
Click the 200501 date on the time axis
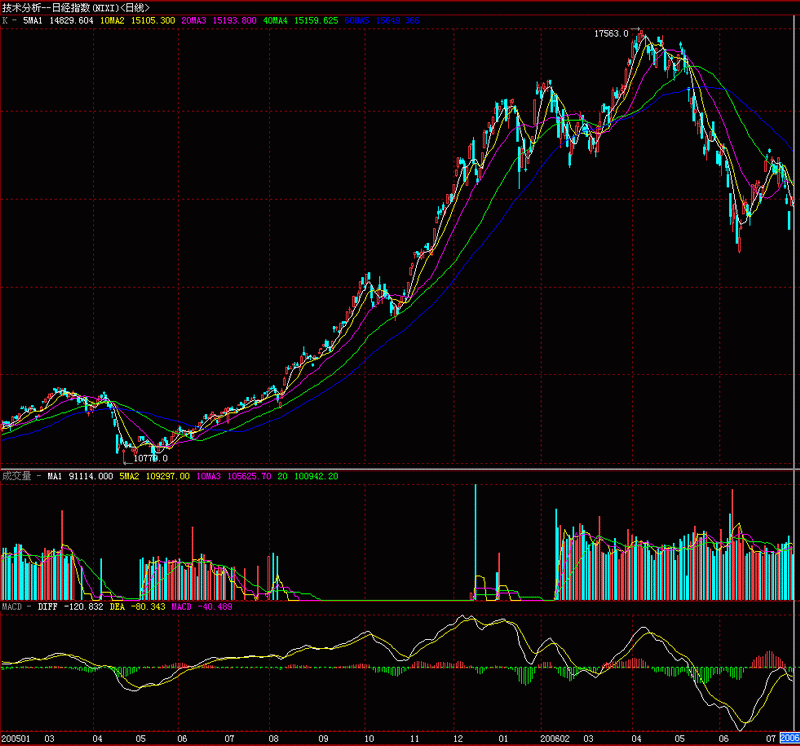[x=16, y=738]
